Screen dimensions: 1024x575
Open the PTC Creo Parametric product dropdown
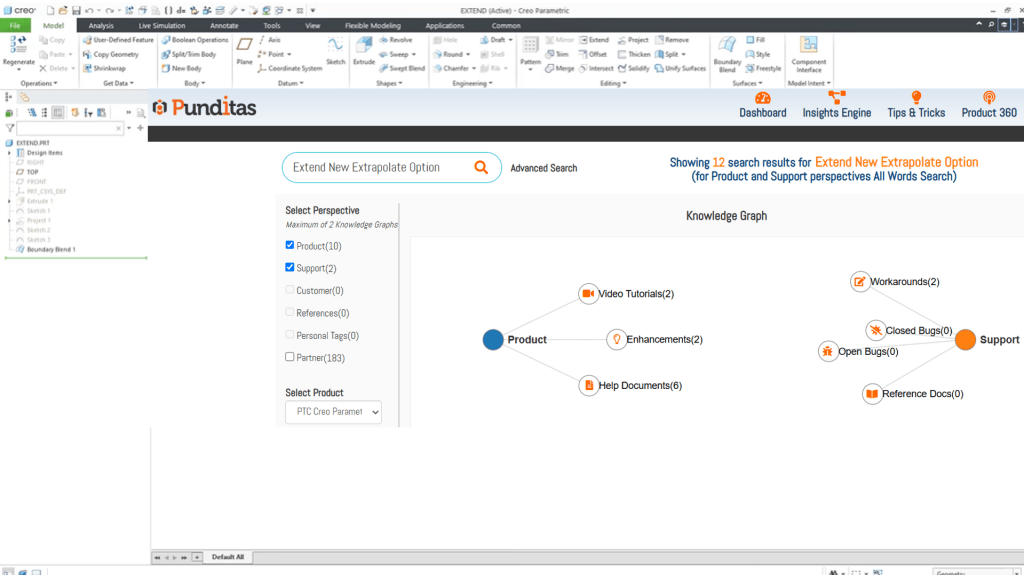pyautogui.click(x=333, y=411)
